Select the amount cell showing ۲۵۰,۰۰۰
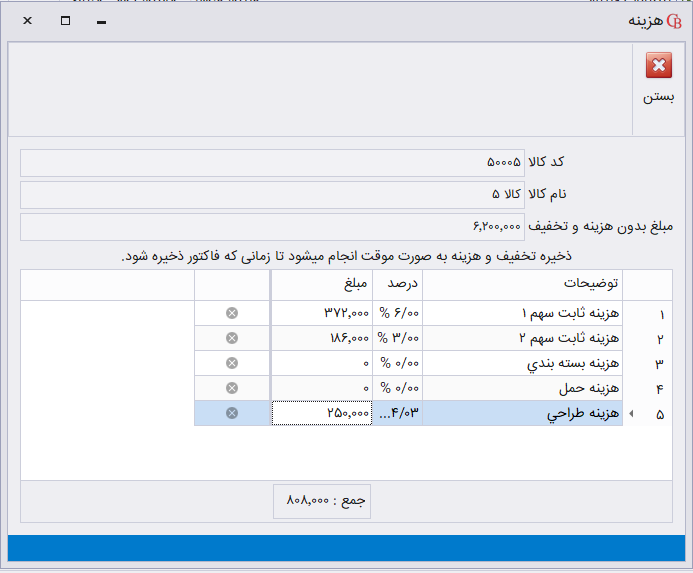 click(x=321, y=413)
